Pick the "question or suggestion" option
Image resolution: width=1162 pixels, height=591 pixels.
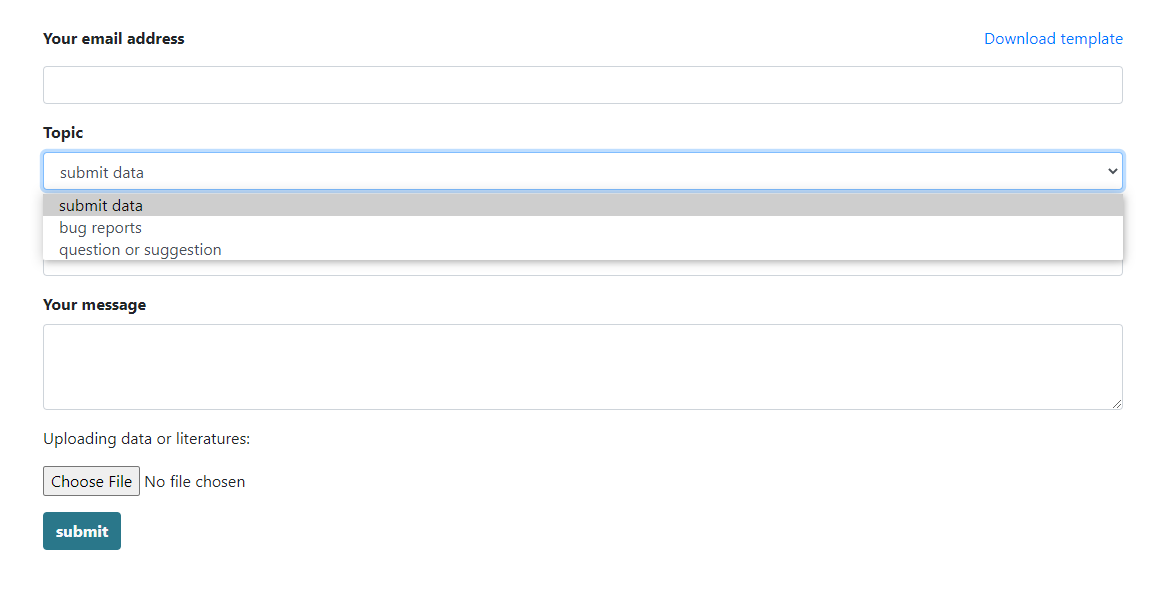click(141, 250)
